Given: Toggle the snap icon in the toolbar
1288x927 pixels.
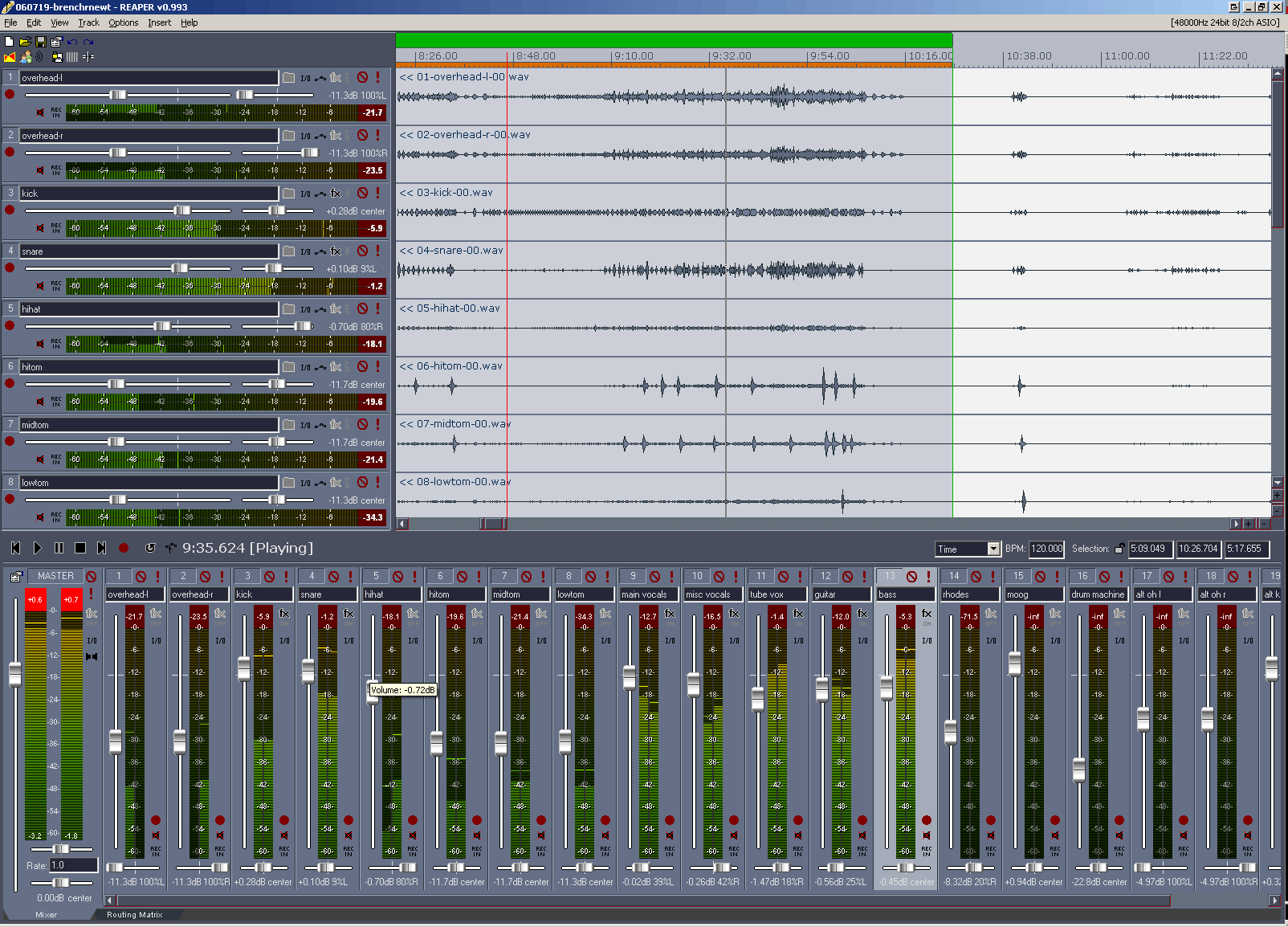Looking at the screenshot, I should point(88,57).
